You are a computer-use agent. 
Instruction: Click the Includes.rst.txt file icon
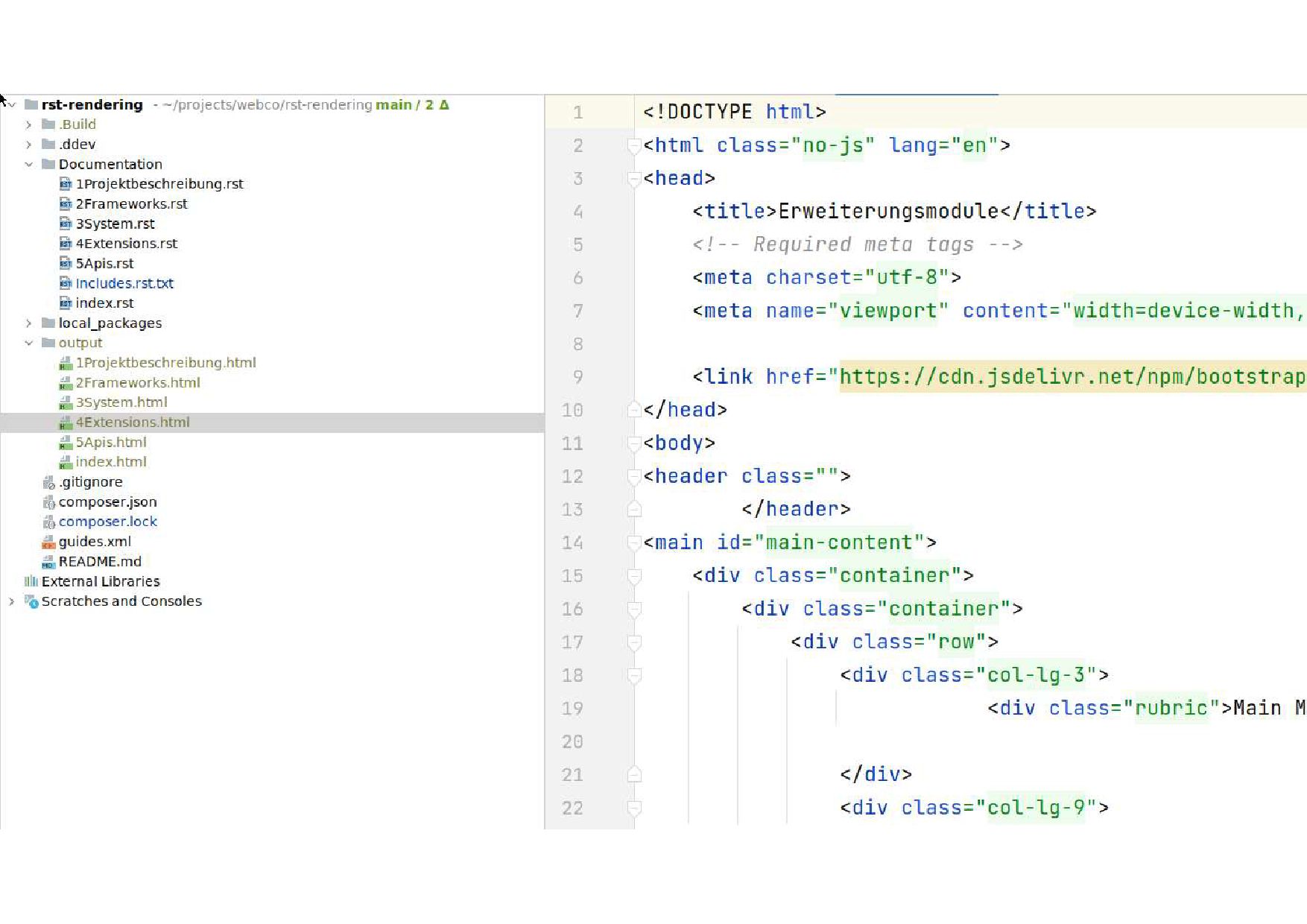(66, 283)
